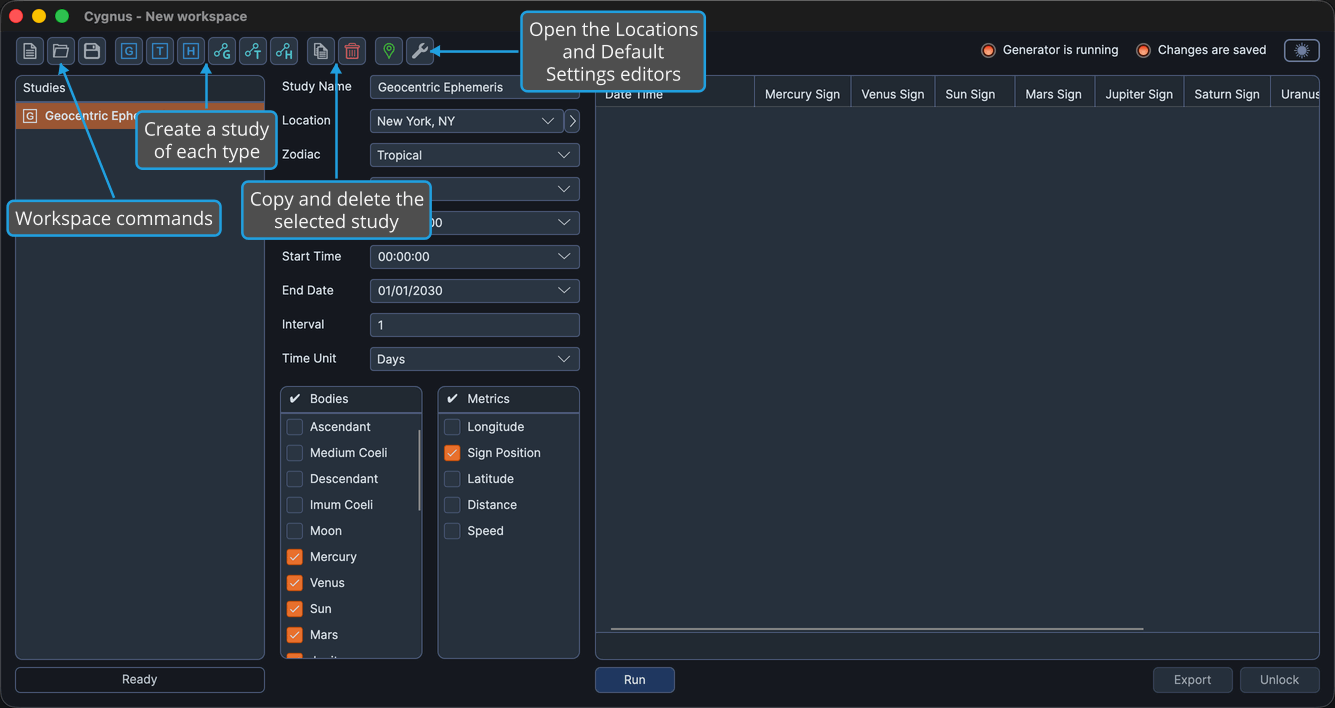
Task: Click the results table horizontal scrollbar
Action: point(877,629)
